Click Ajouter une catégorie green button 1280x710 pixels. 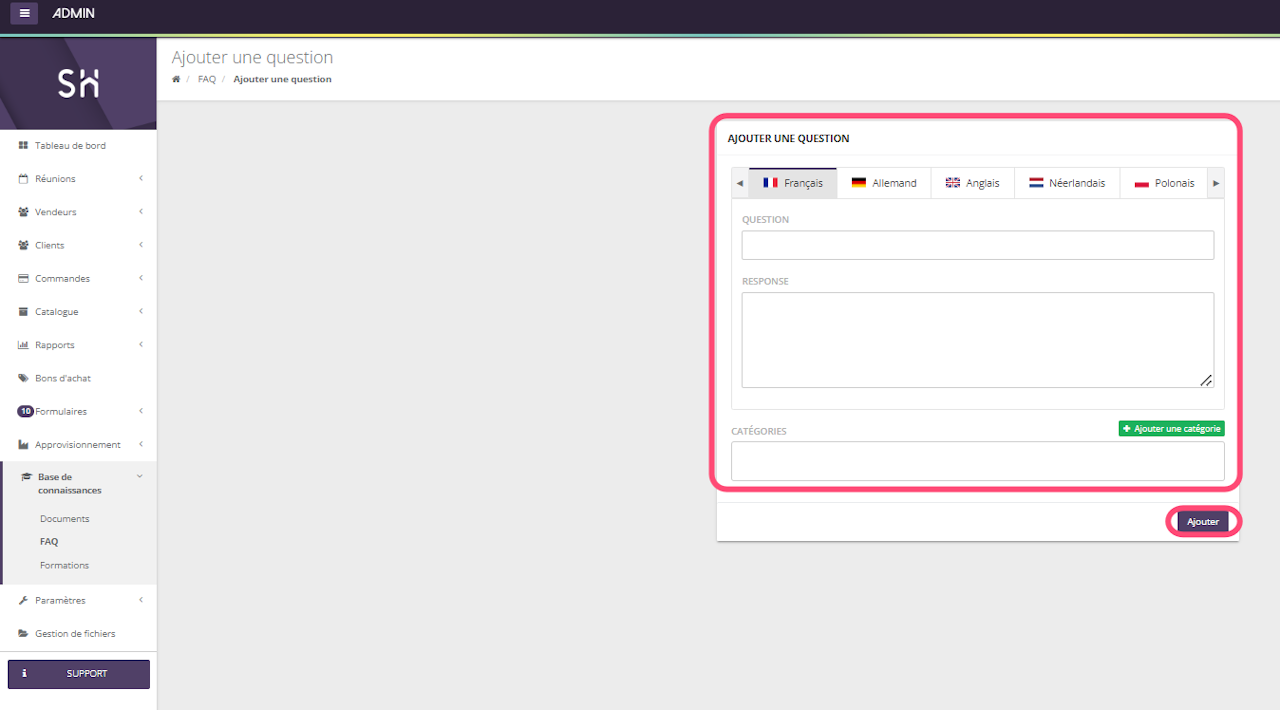coord(1171,428)
